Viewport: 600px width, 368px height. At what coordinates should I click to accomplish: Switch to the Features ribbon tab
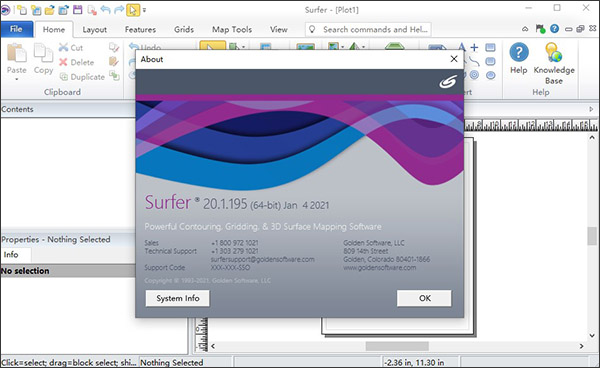point(140,29)
